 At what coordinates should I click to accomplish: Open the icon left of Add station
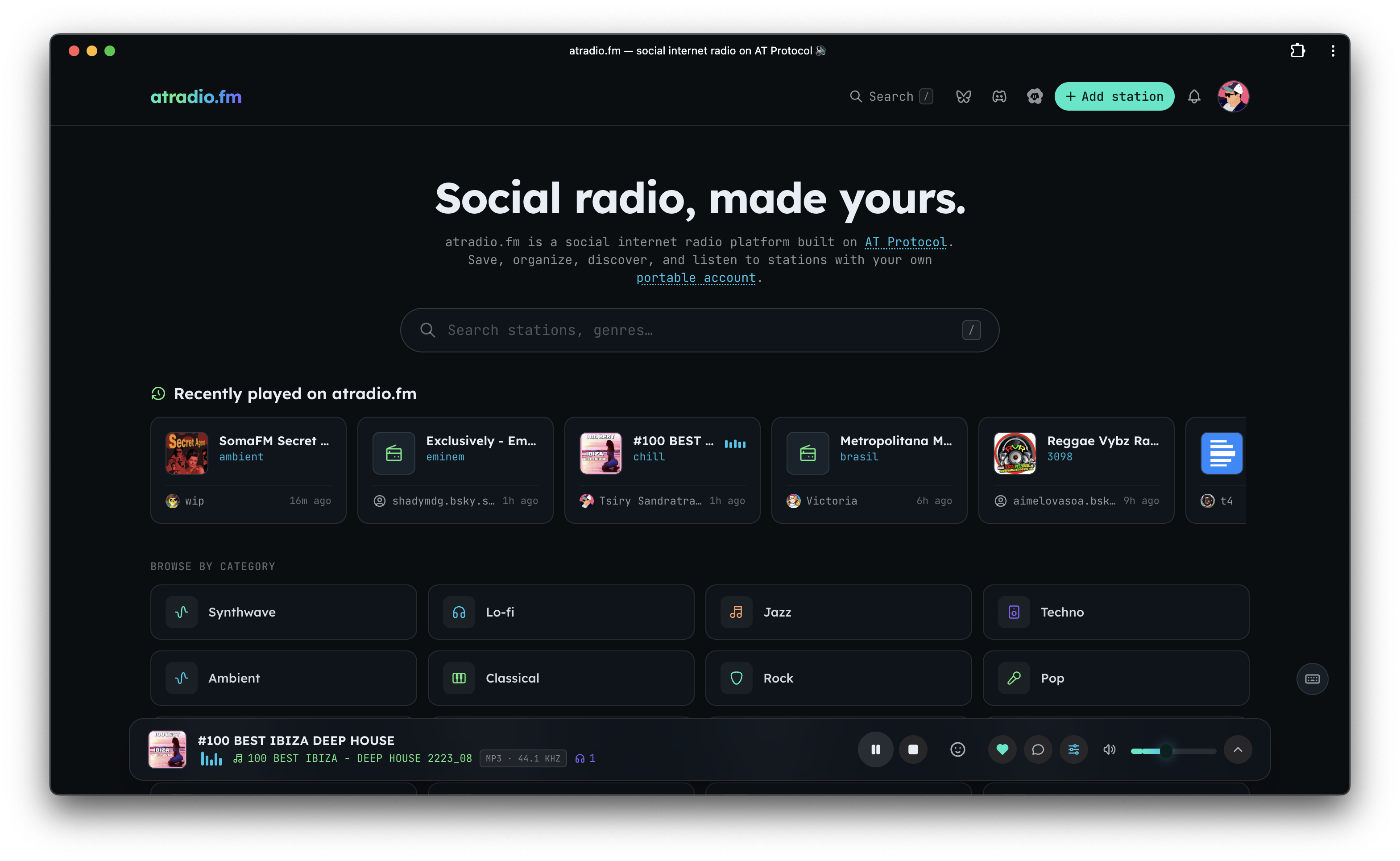pos(1035,97)
